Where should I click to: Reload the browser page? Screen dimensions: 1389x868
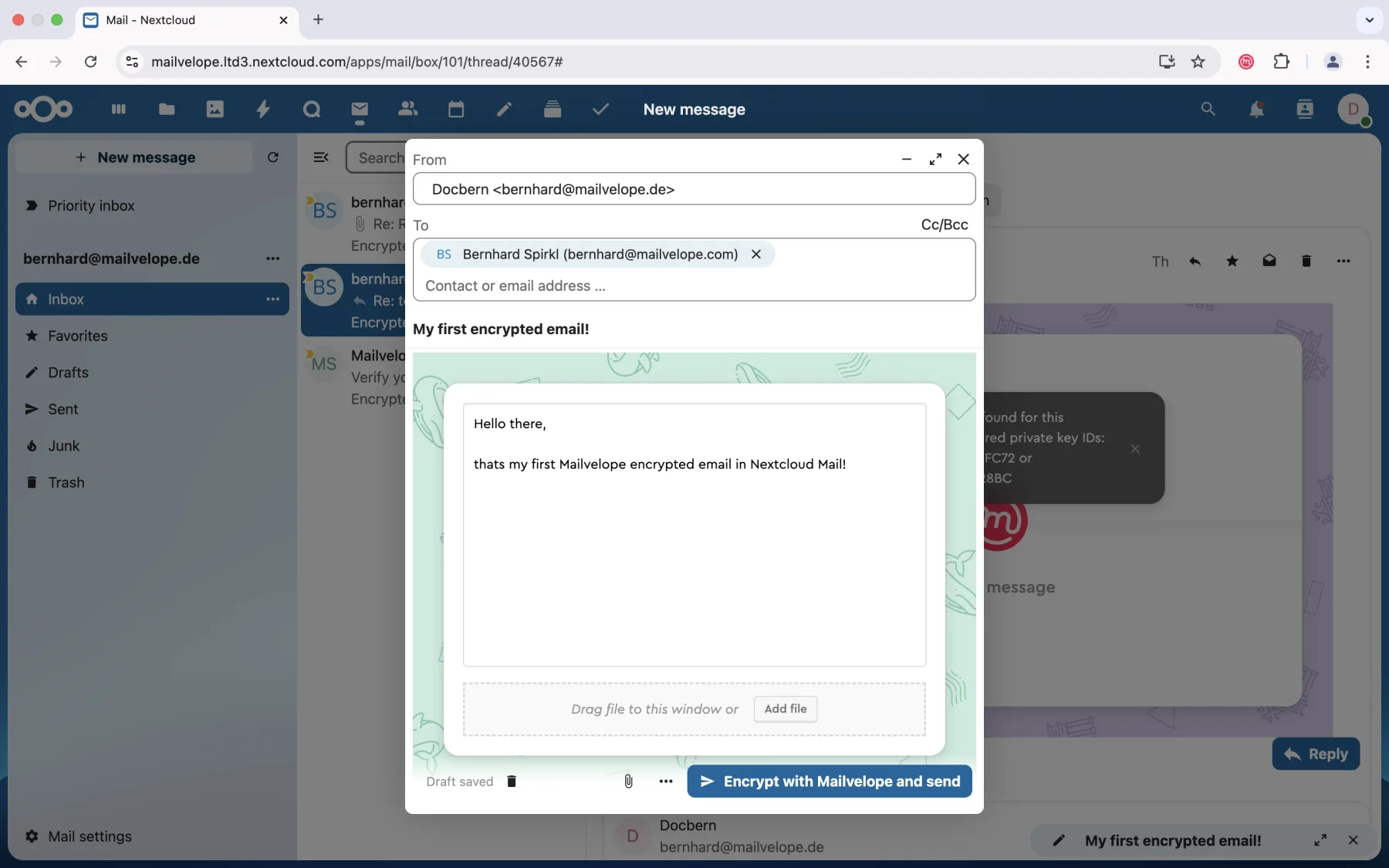click(90, 62)
